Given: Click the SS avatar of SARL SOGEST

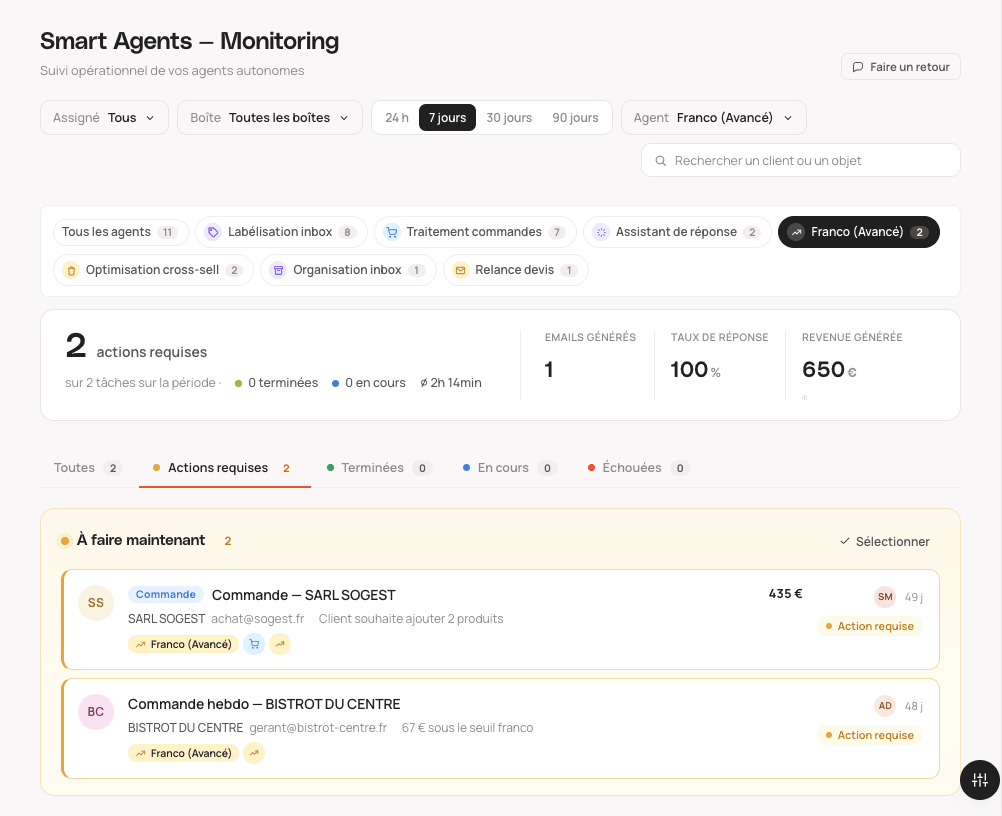Looking at the screenshot, I should [x=96, y=603].
